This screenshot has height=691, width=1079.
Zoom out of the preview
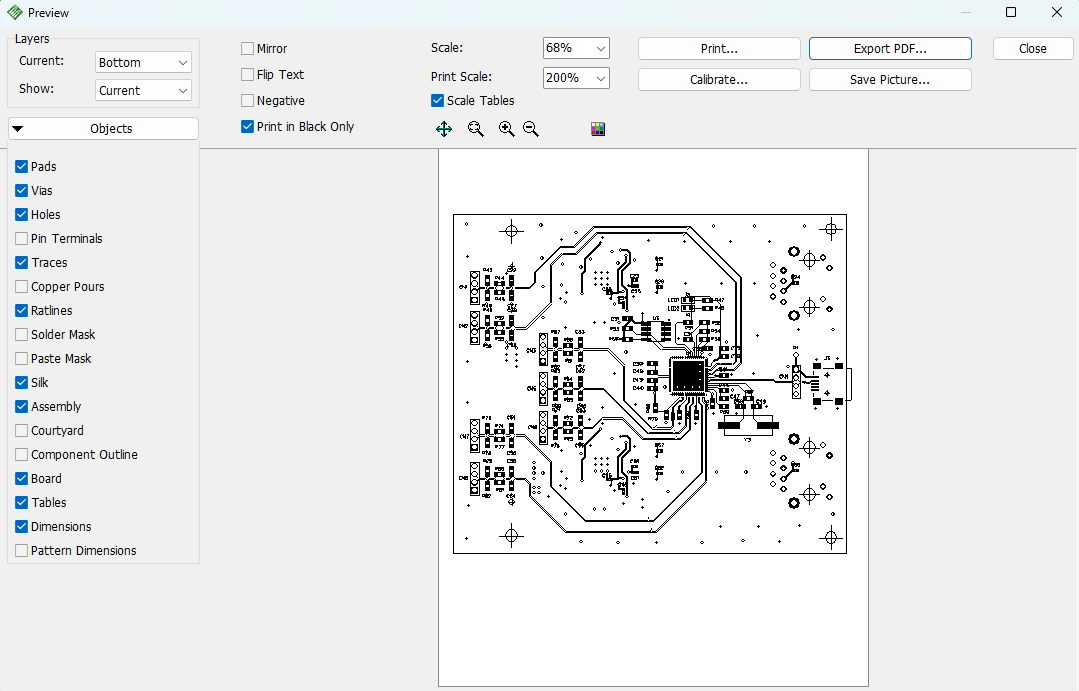pos(531,129)
